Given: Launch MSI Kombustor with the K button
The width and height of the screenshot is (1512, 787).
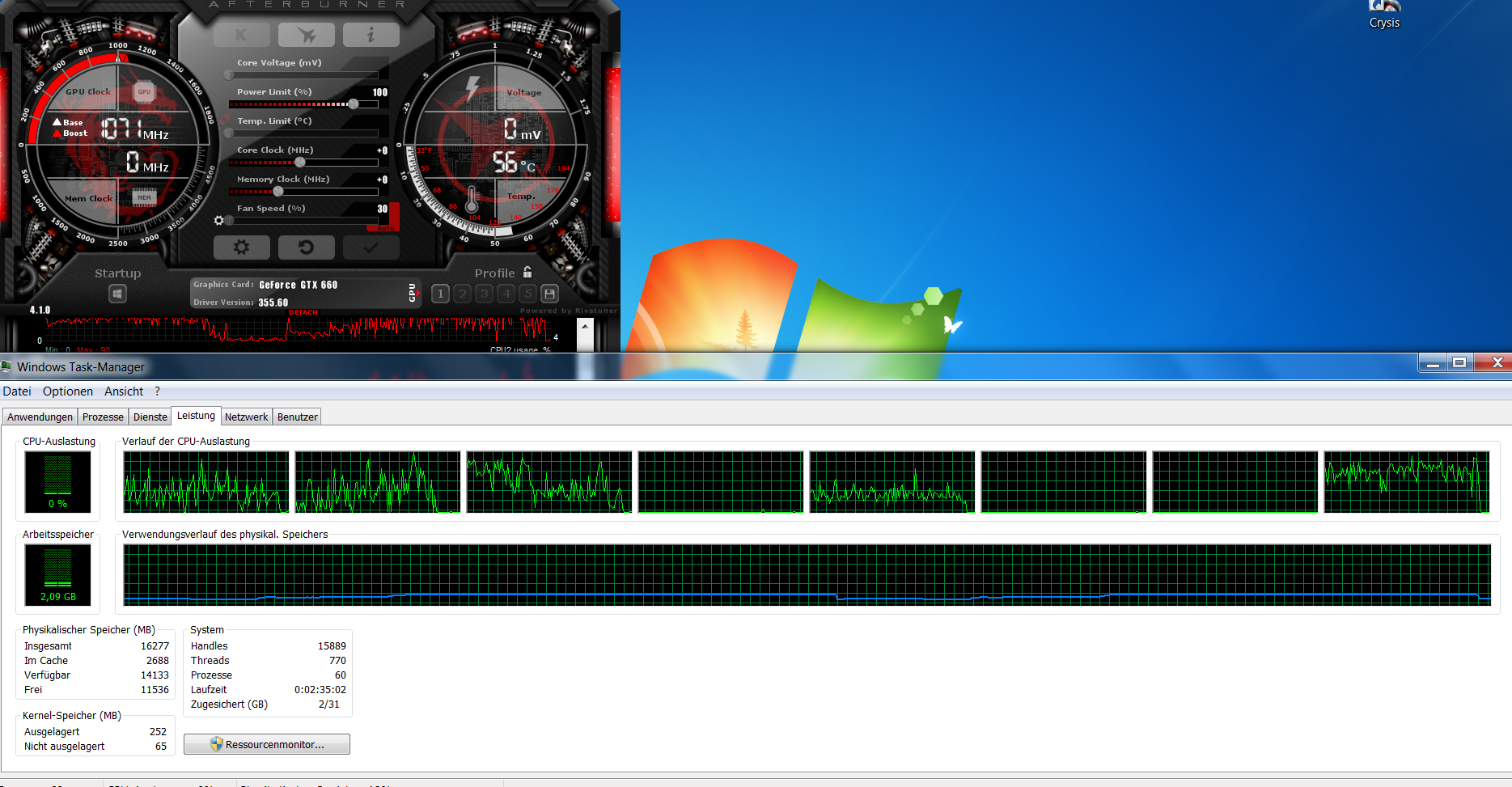Looking at the screenshot, I should click(x=241, y=35).
